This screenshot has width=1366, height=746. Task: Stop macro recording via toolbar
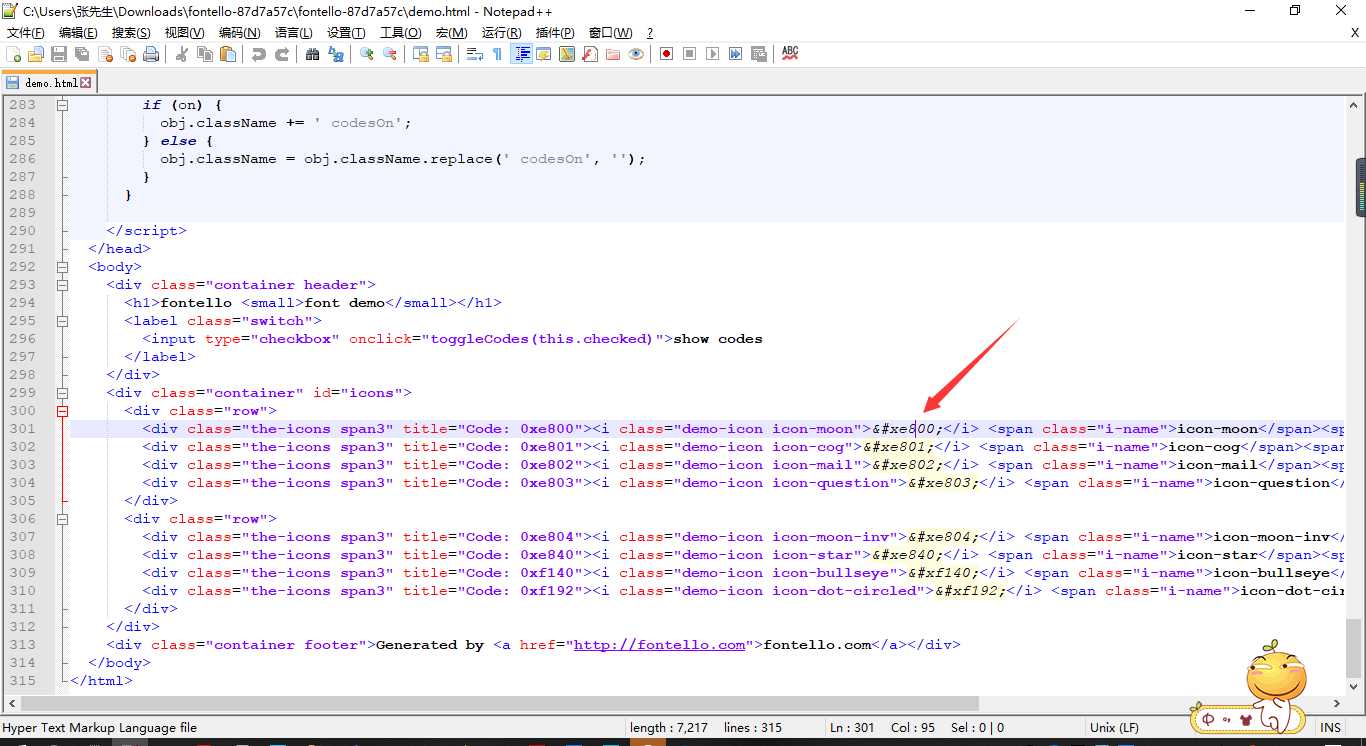coord(690,54)
